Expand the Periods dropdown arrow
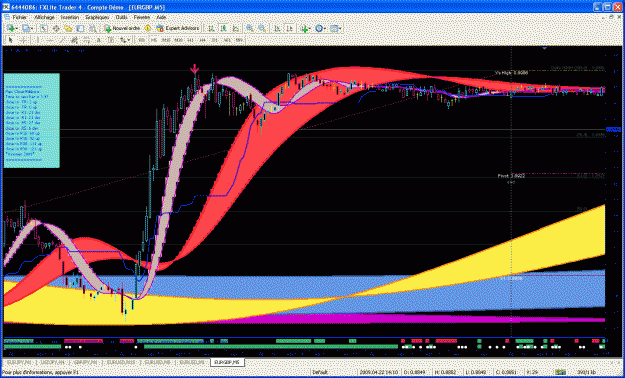The image size is (625, 378). click(x=325, y=28)
